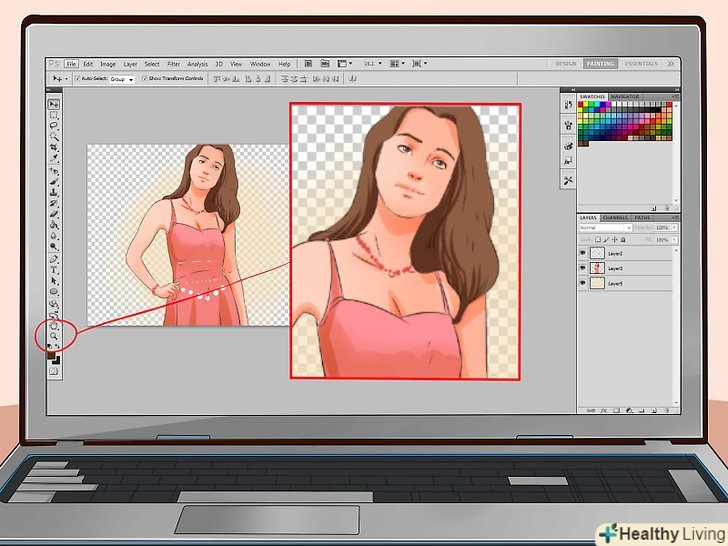The width and height of the screenshot is (728, 546).
Task: Select the Lasso tool
Action: pos(54,126)
